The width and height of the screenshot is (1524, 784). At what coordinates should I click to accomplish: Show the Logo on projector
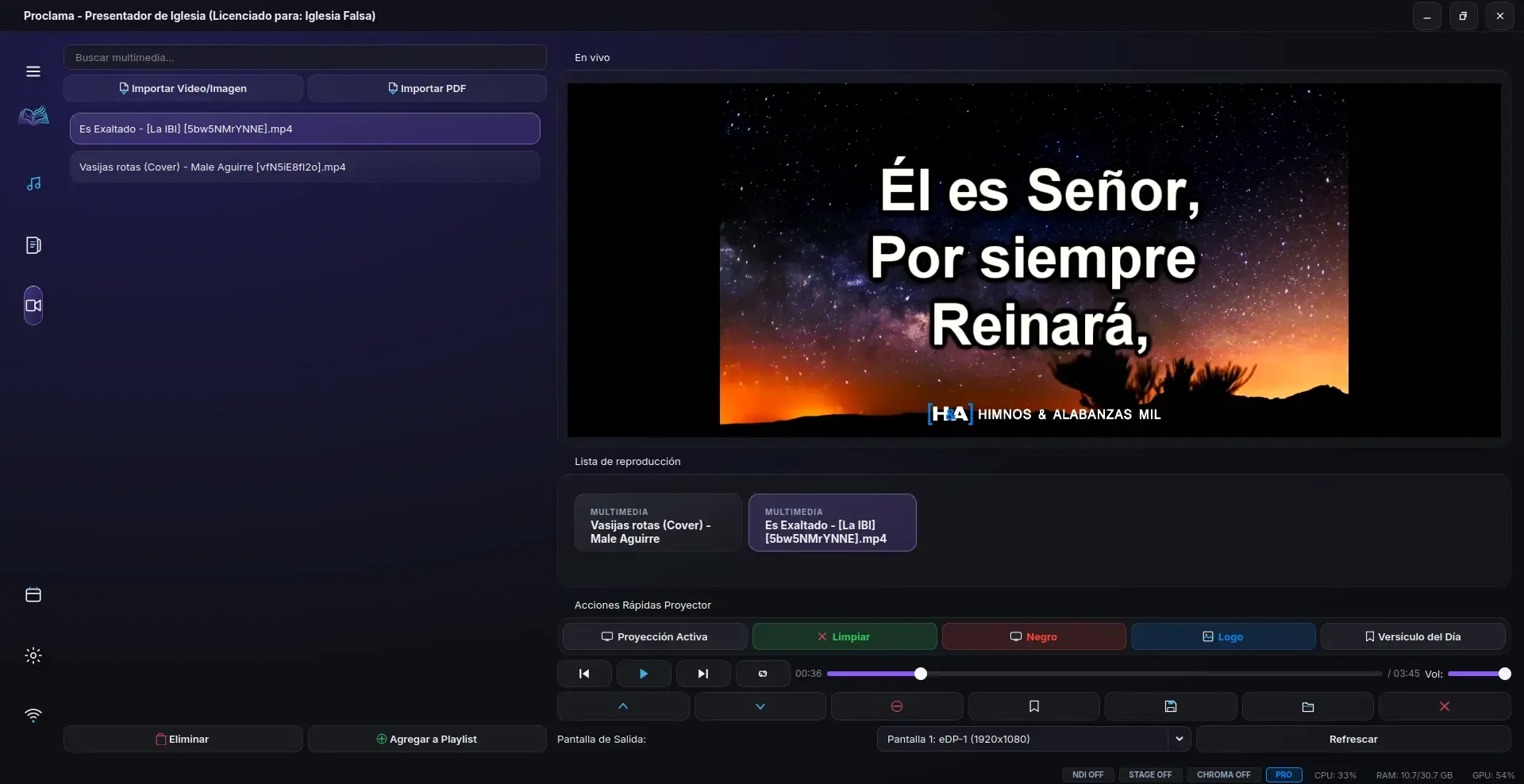(1223, 636)
